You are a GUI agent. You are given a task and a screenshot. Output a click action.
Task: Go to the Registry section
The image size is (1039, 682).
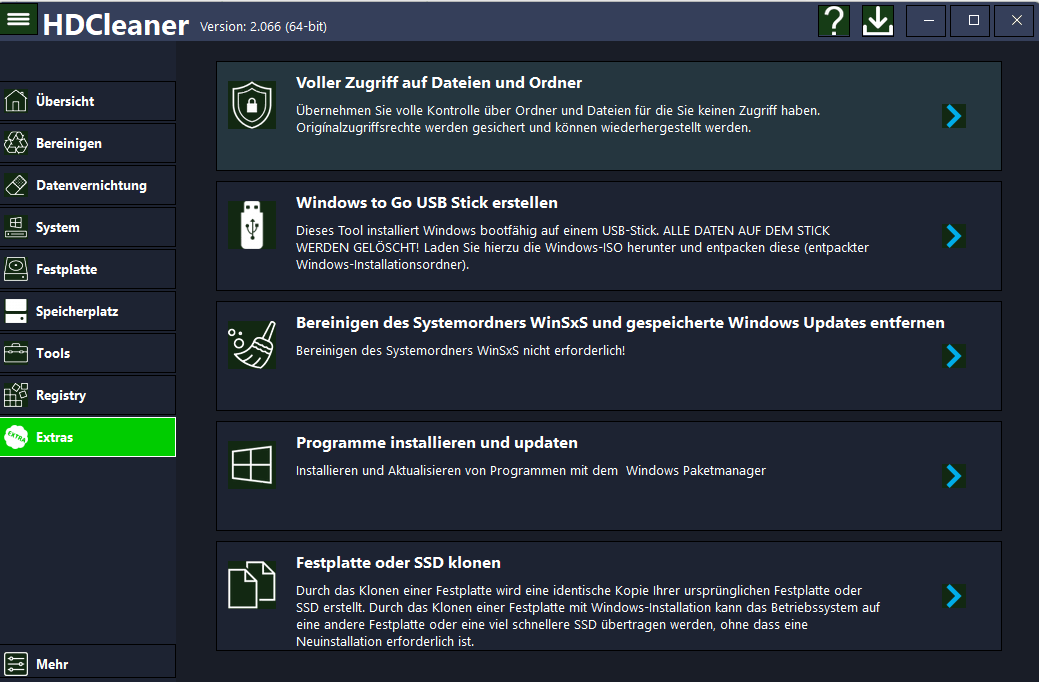pyautogui.click(x=88, y=395)
